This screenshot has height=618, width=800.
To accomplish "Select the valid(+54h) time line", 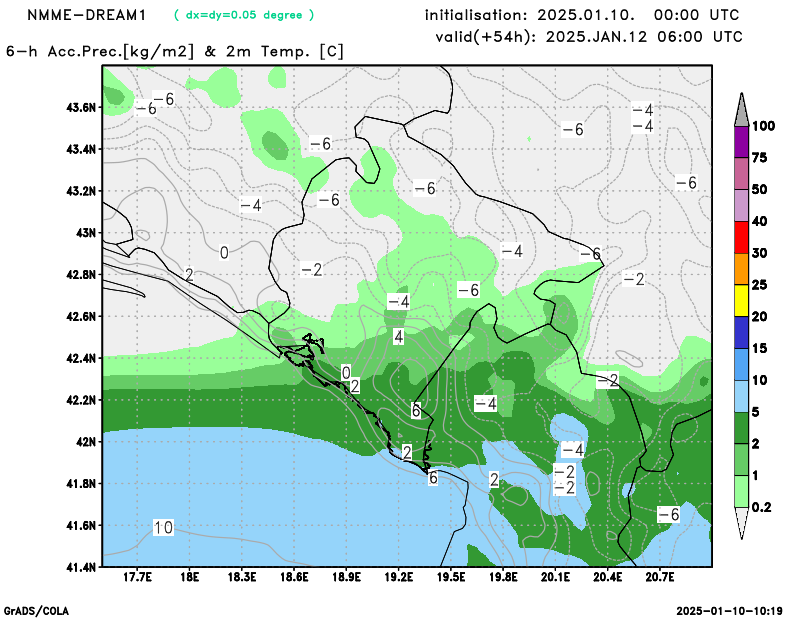I will point(588,37).
